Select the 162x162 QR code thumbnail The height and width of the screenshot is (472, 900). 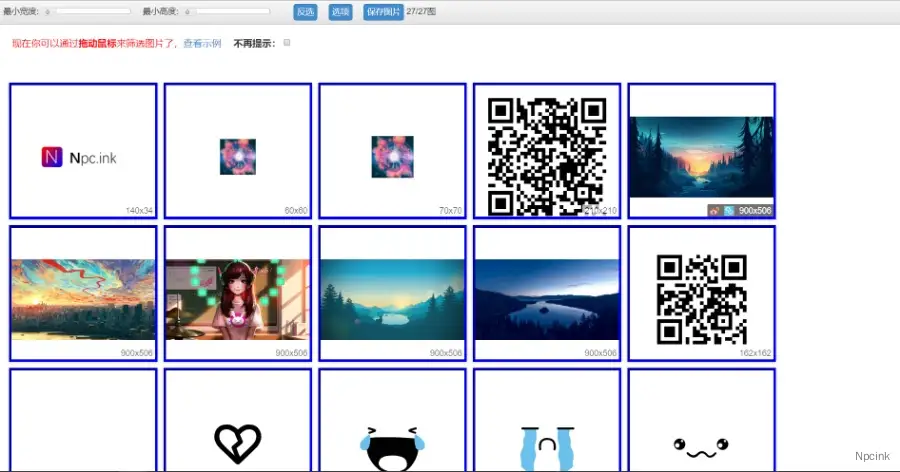coord(701,293)
